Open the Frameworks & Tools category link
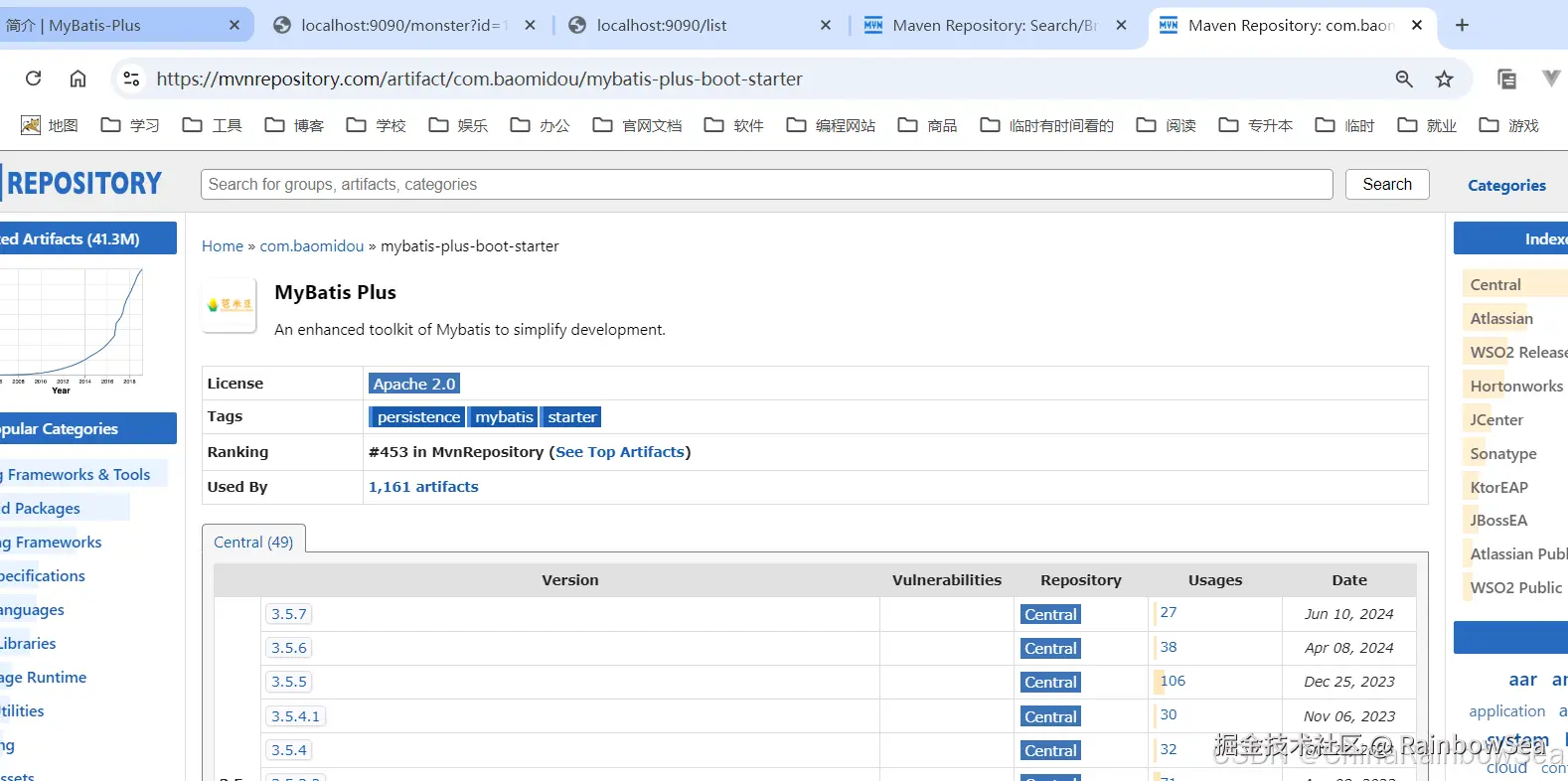This screenshot has width=1568, height=781. [x=78, y=475]
